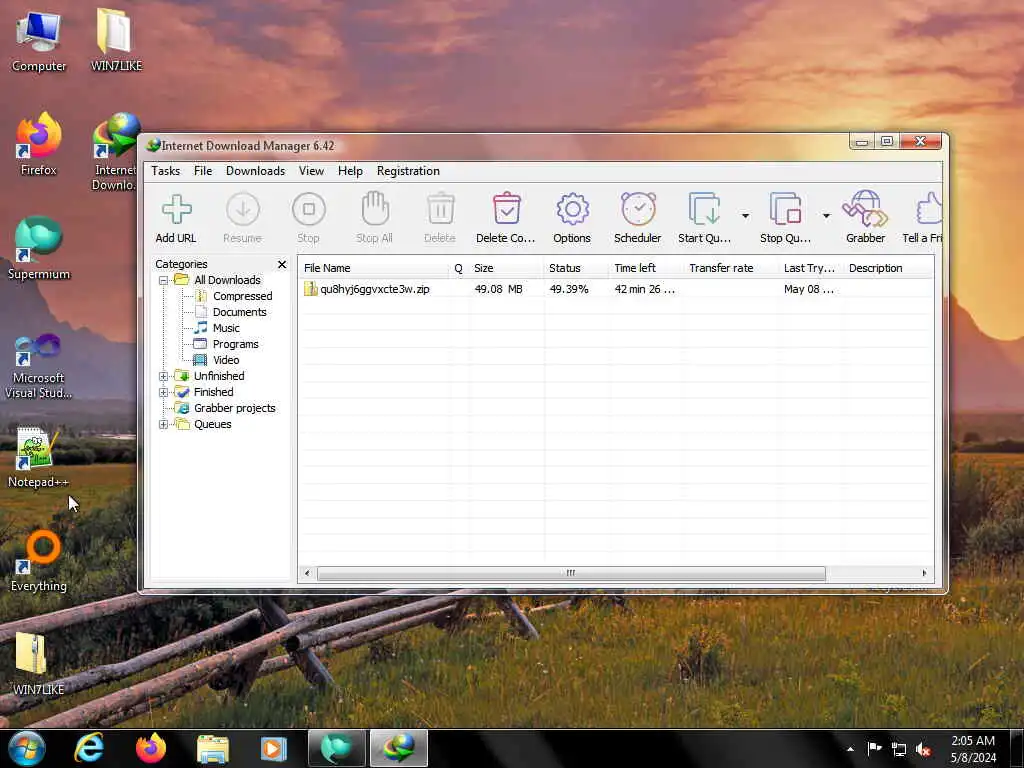This screenshot has height=768, width=1024.
Task: Sort by Q column header
Action: 458,268
